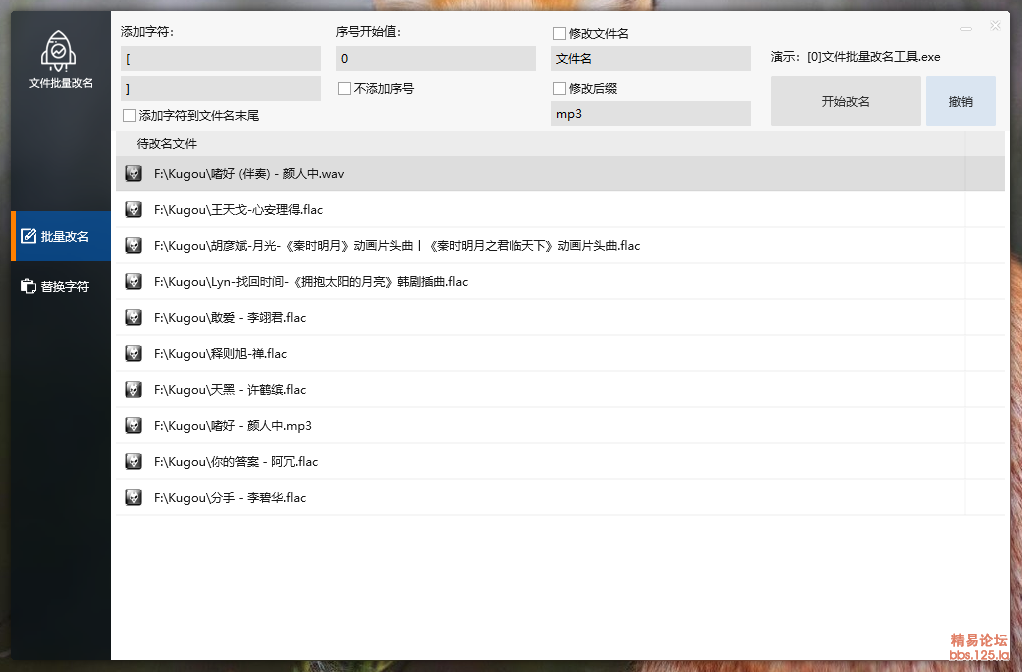Image resolution: width=1022 pixels, height=672 pixels.
Task: Click the file icon for 嗜好 (伴奏) - 颜人中.wav
Action: pos(134,173)
